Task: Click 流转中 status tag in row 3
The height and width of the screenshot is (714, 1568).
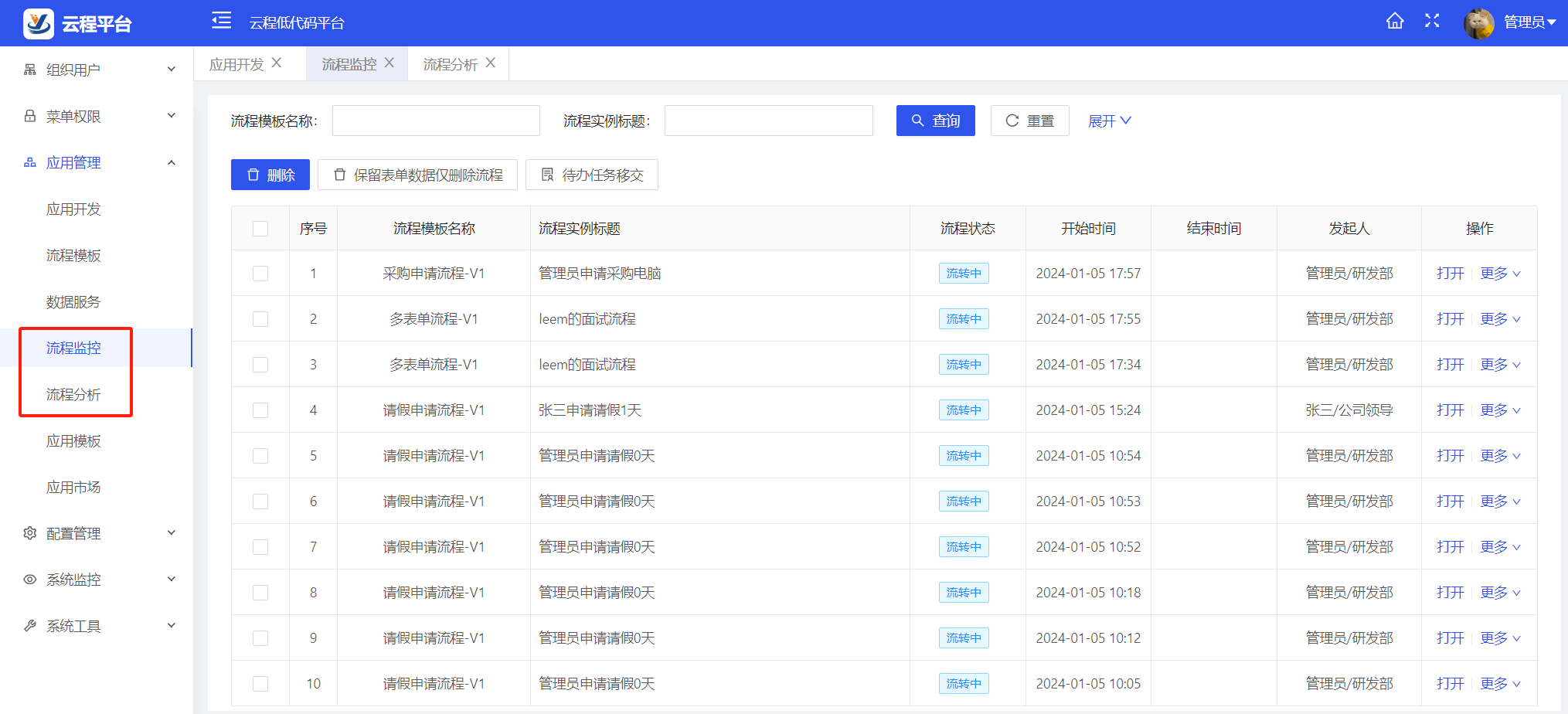Action: click(964, 365)
